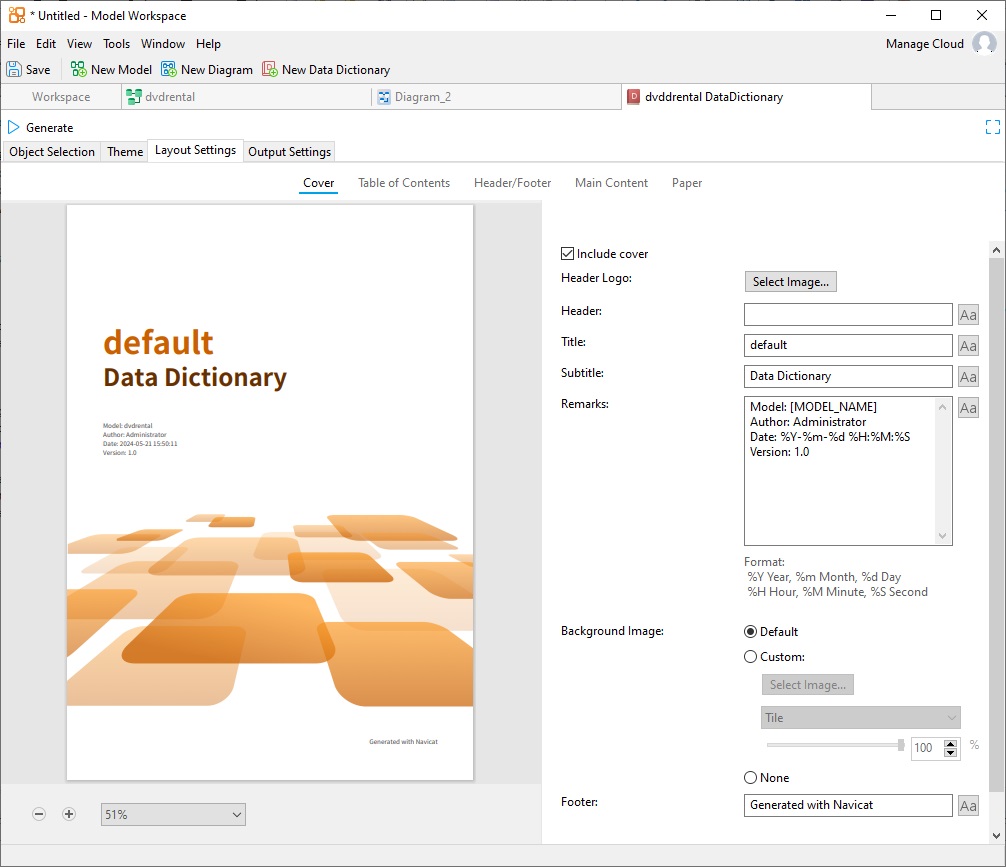1006x867 pixels.
Task: Click the Manage Cloud link
Action: click(925, 44)
